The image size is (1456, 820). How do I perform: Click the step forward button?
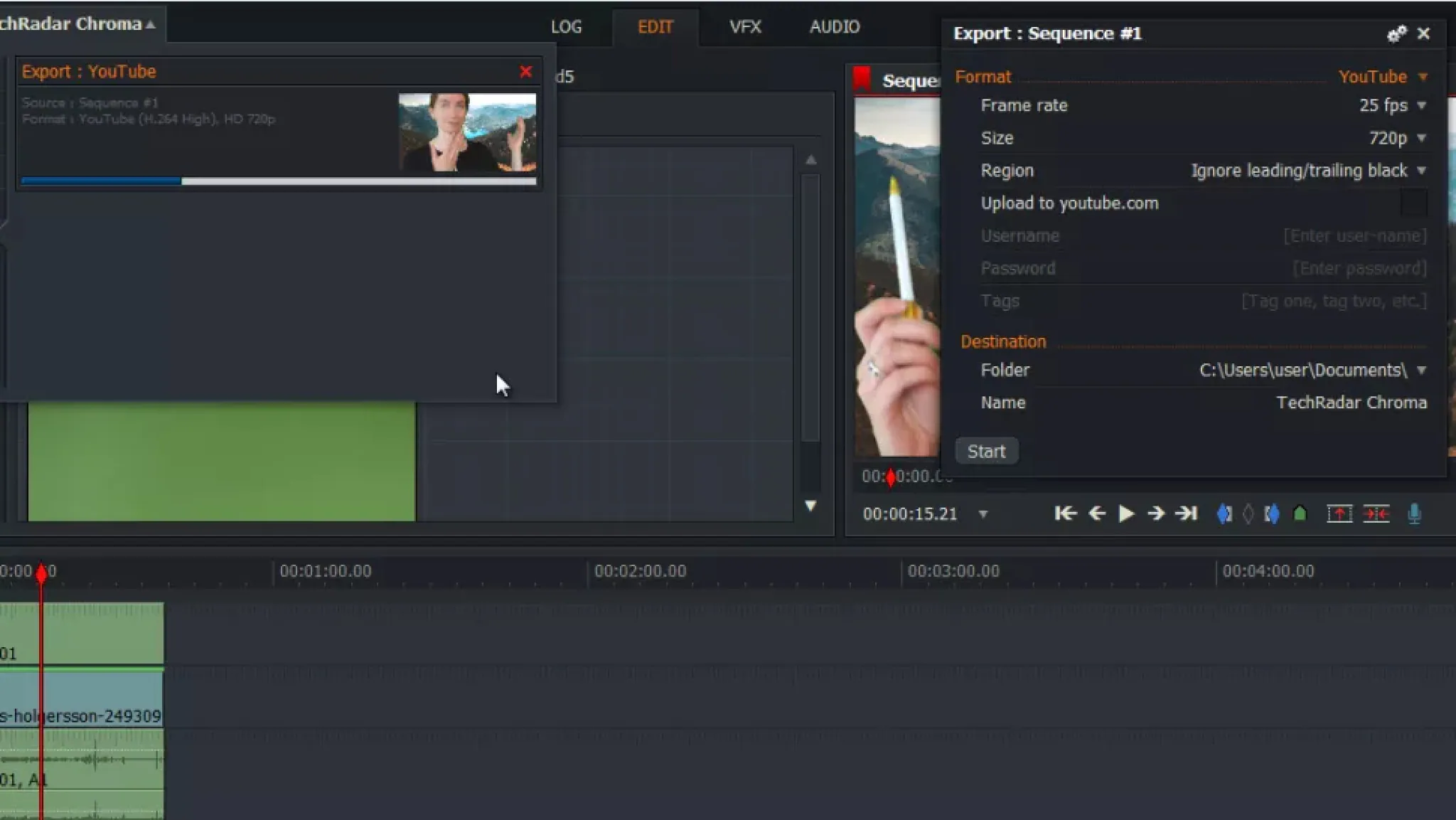(1155, 513)
